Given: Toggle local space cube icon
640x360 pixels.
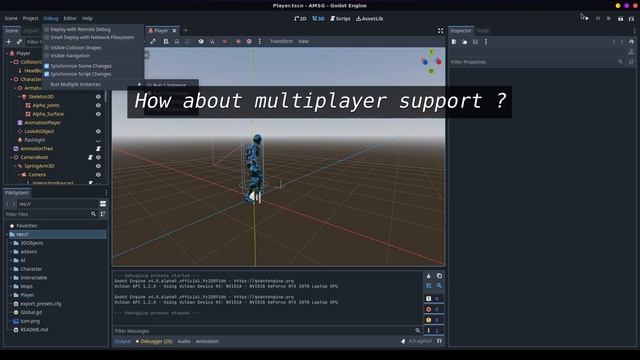Looking at the screenshot, I should (x=201, y=41).
